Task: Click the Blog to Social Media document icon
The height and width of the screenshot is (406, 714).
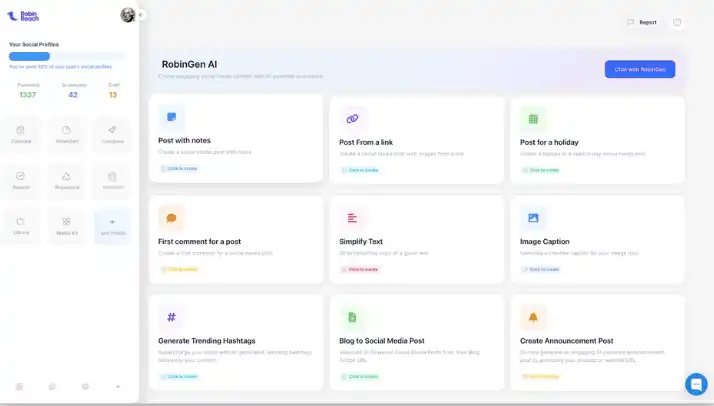Action: coord(352,317)
